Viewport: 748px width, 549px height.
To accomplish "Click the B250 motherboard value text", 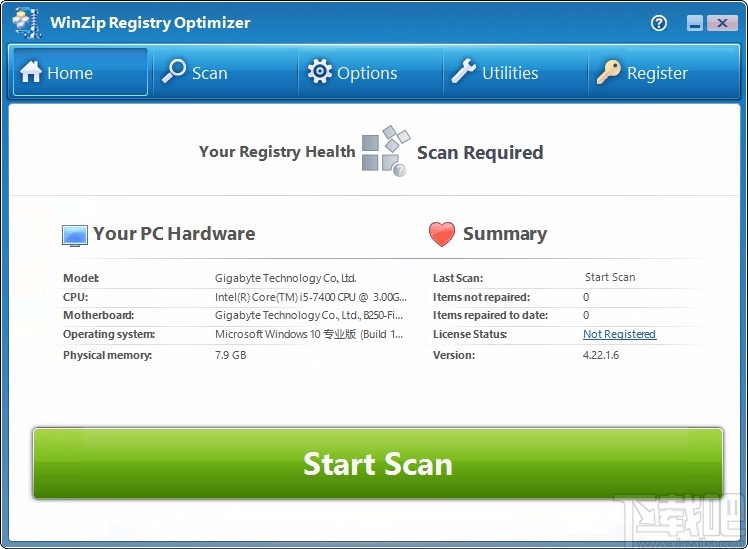I will tap(309, 315).
